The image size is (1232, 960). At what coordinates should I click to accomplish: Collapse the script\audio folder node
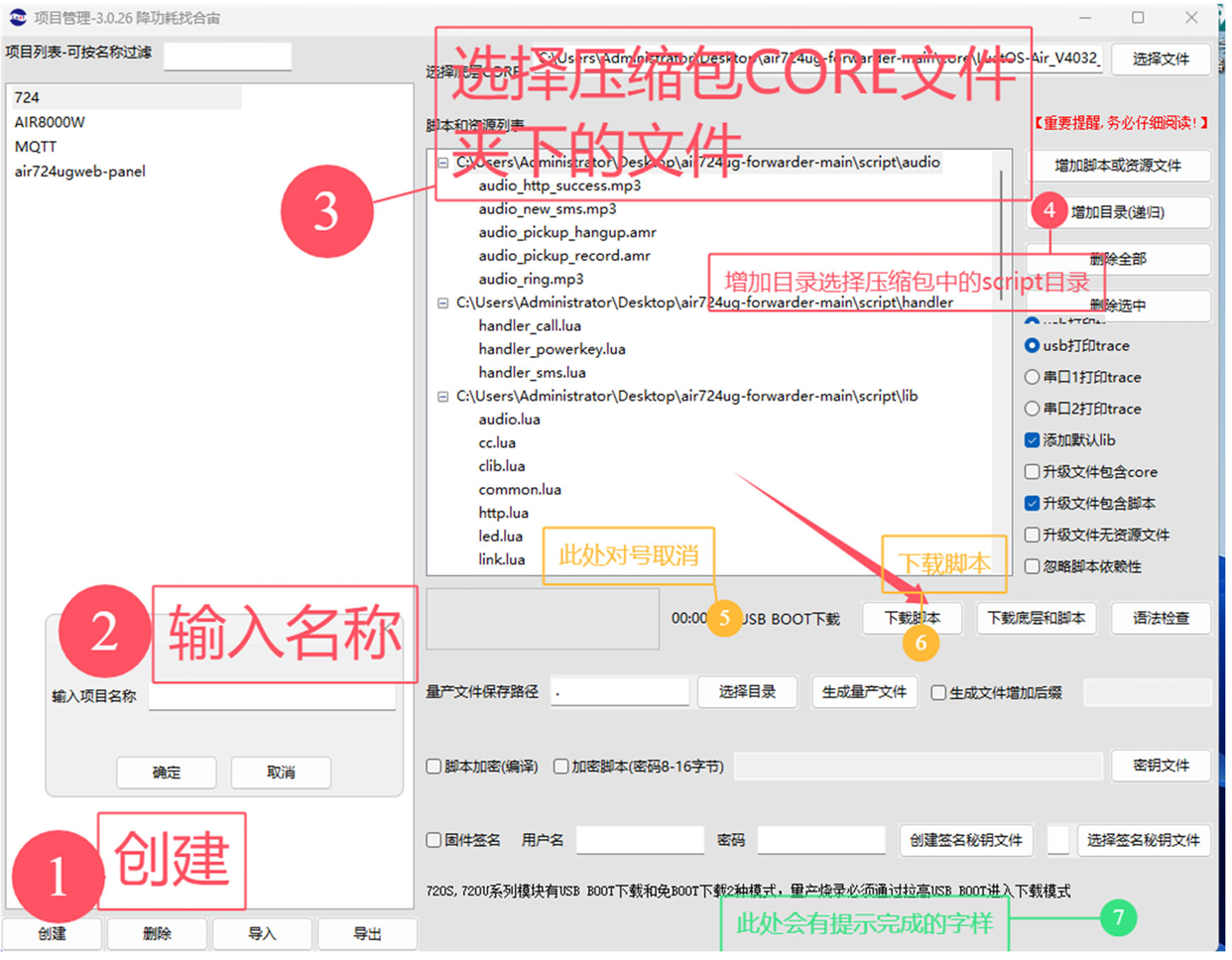[x=442, y=162]
